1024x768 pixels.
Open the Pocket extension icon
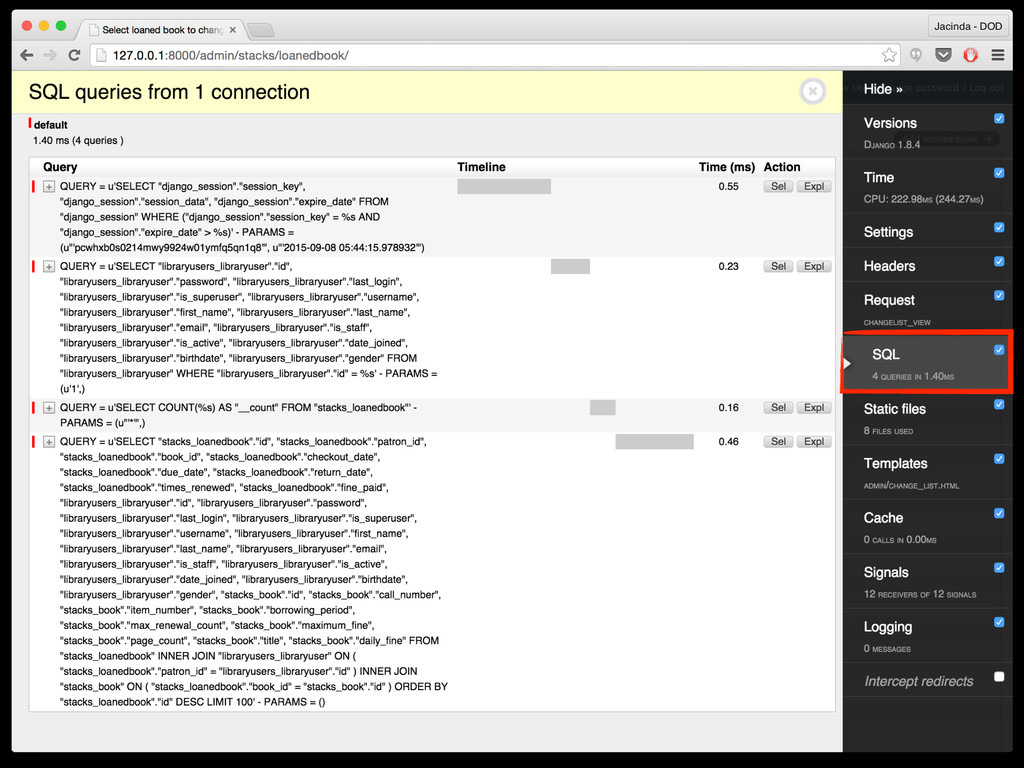[943, 56]
